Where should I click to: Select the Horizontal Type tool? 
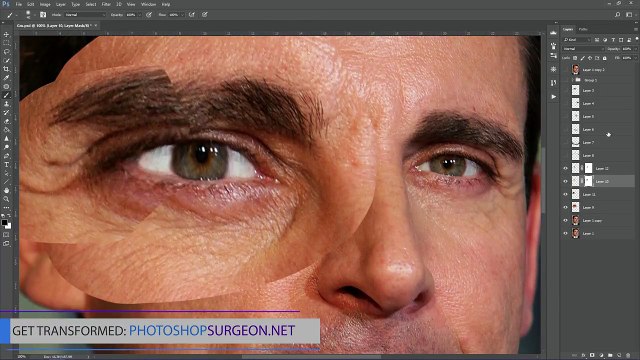click(x=7, y=164)
